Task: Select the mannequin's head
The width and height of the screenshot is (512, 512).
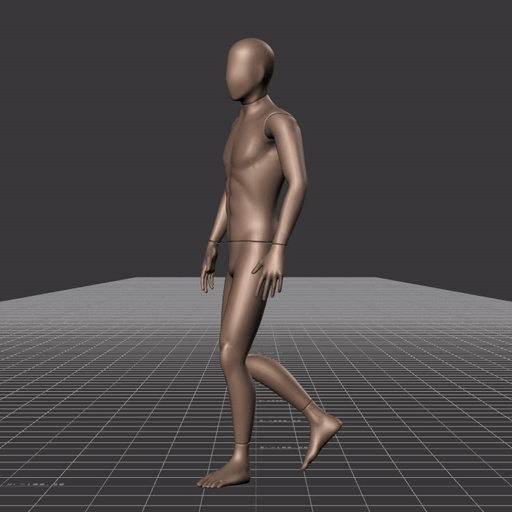Action: (251, 69)
